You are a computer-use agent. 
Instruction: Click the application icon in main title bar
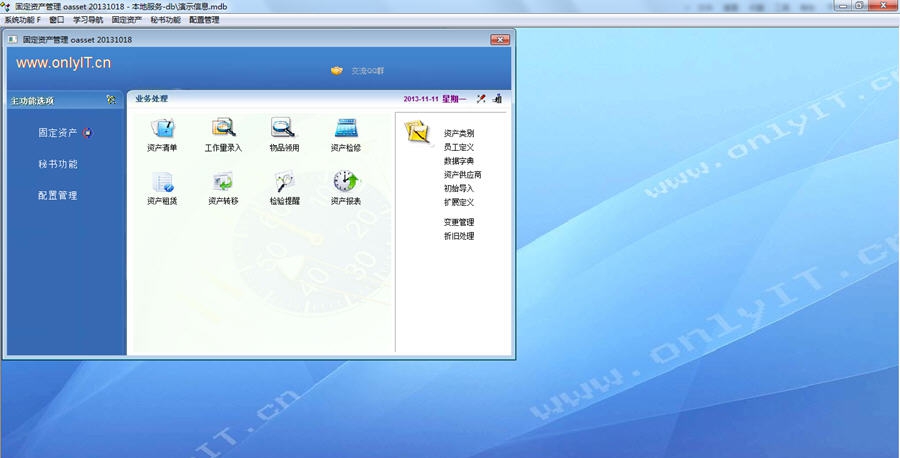[6, 6]
